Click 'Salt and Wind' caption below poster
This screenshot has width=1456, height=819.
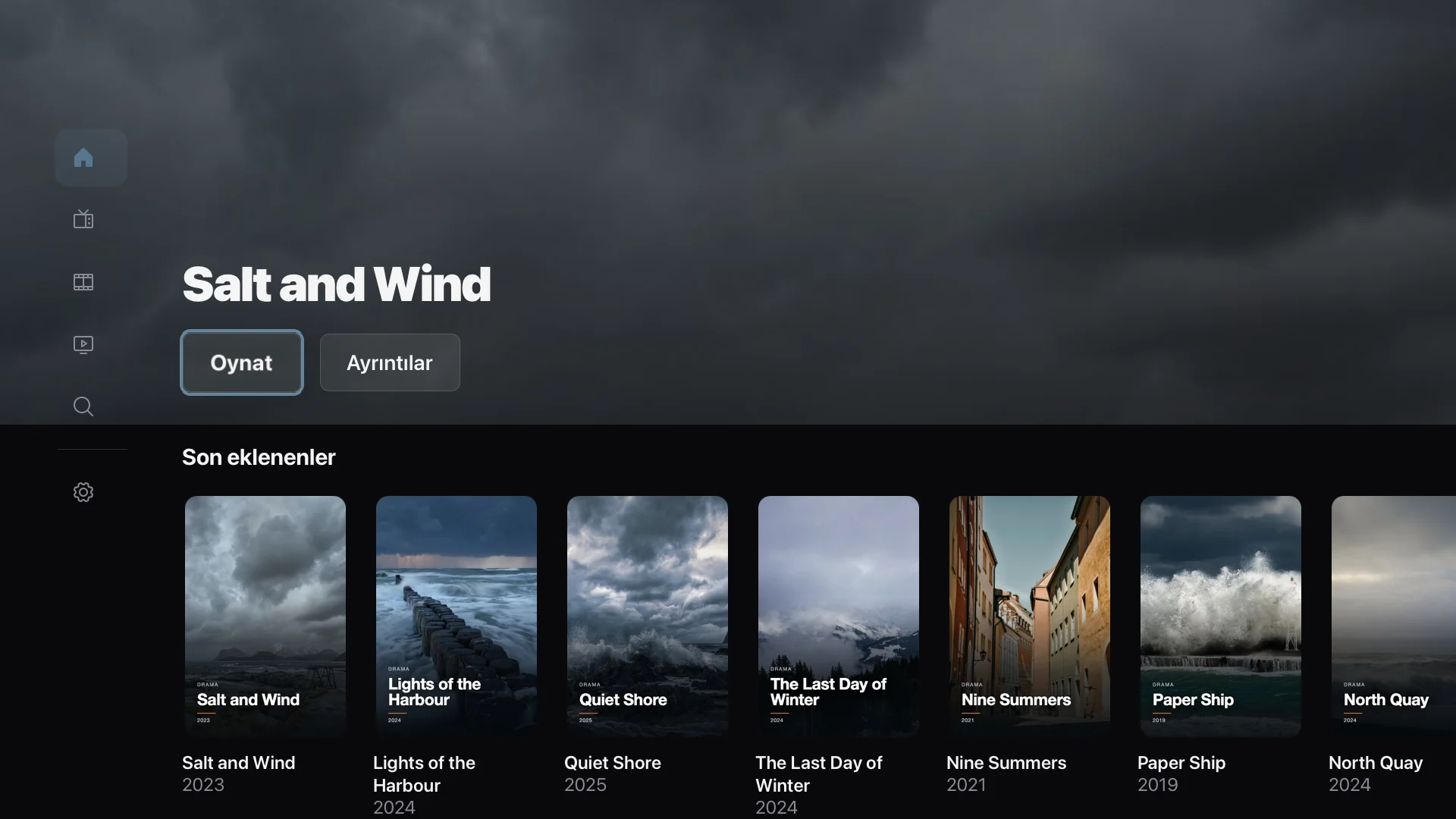[239, 763]
